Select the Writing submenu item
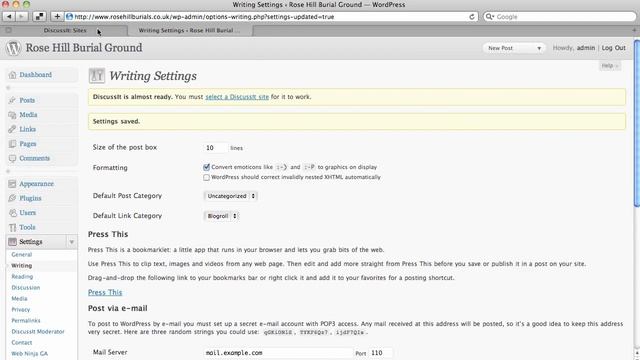This screenshot has width=640, height=360. pos(22,265)
